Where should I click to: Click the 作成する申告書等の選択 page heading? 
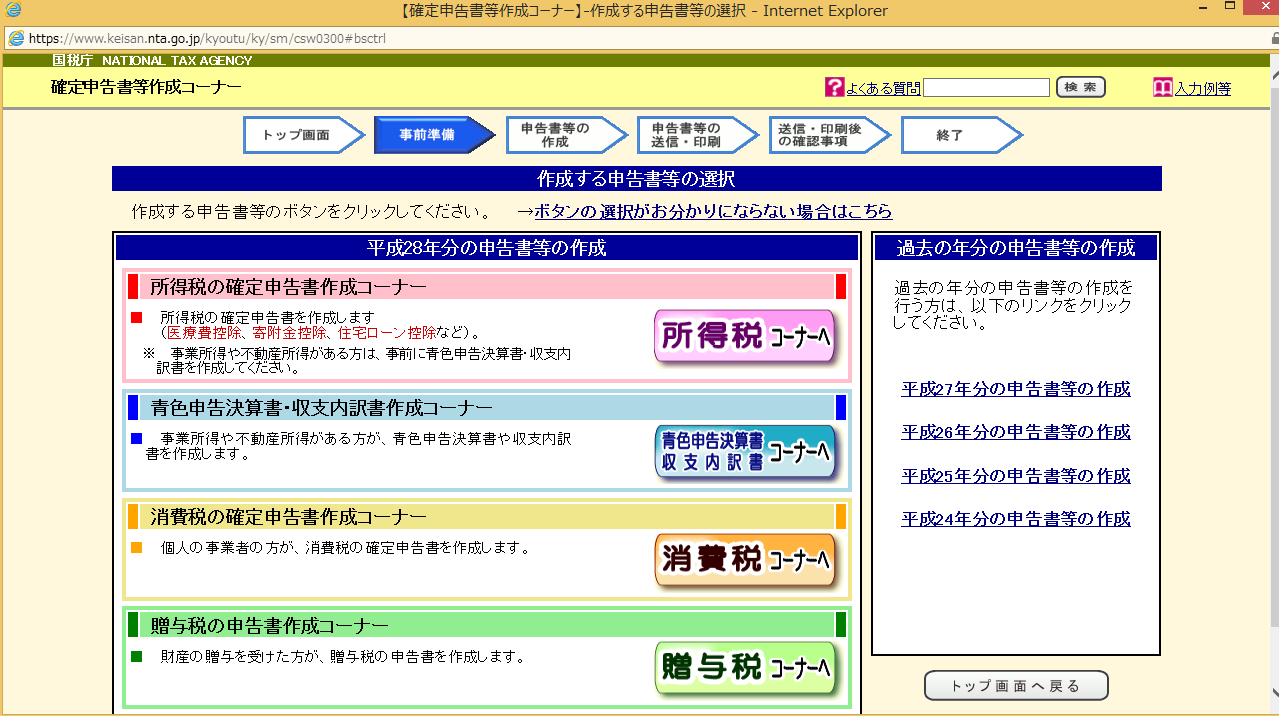point(636,179)
